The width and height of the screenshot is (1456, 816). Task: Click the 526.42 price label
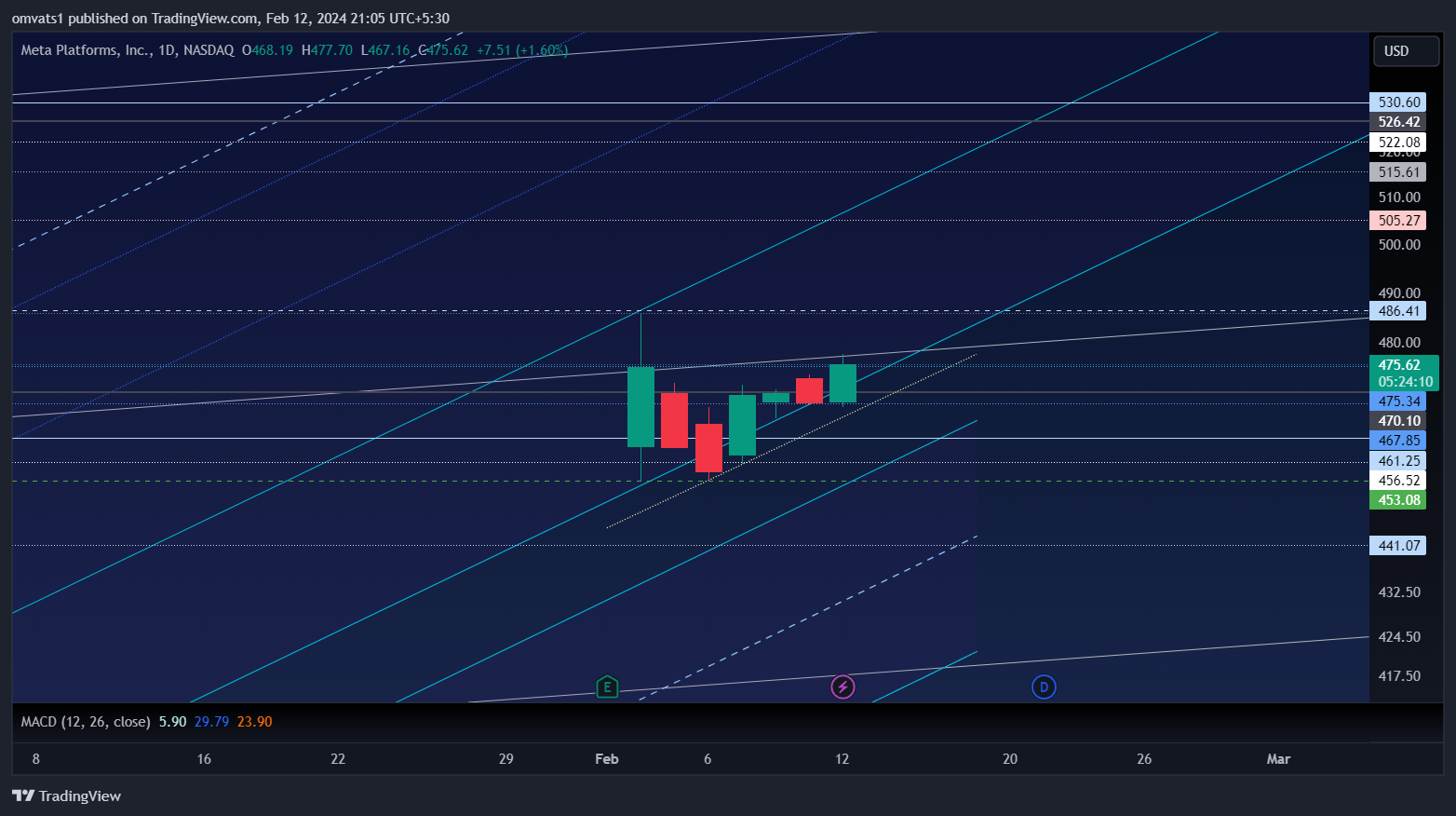tap(1398, 122)
